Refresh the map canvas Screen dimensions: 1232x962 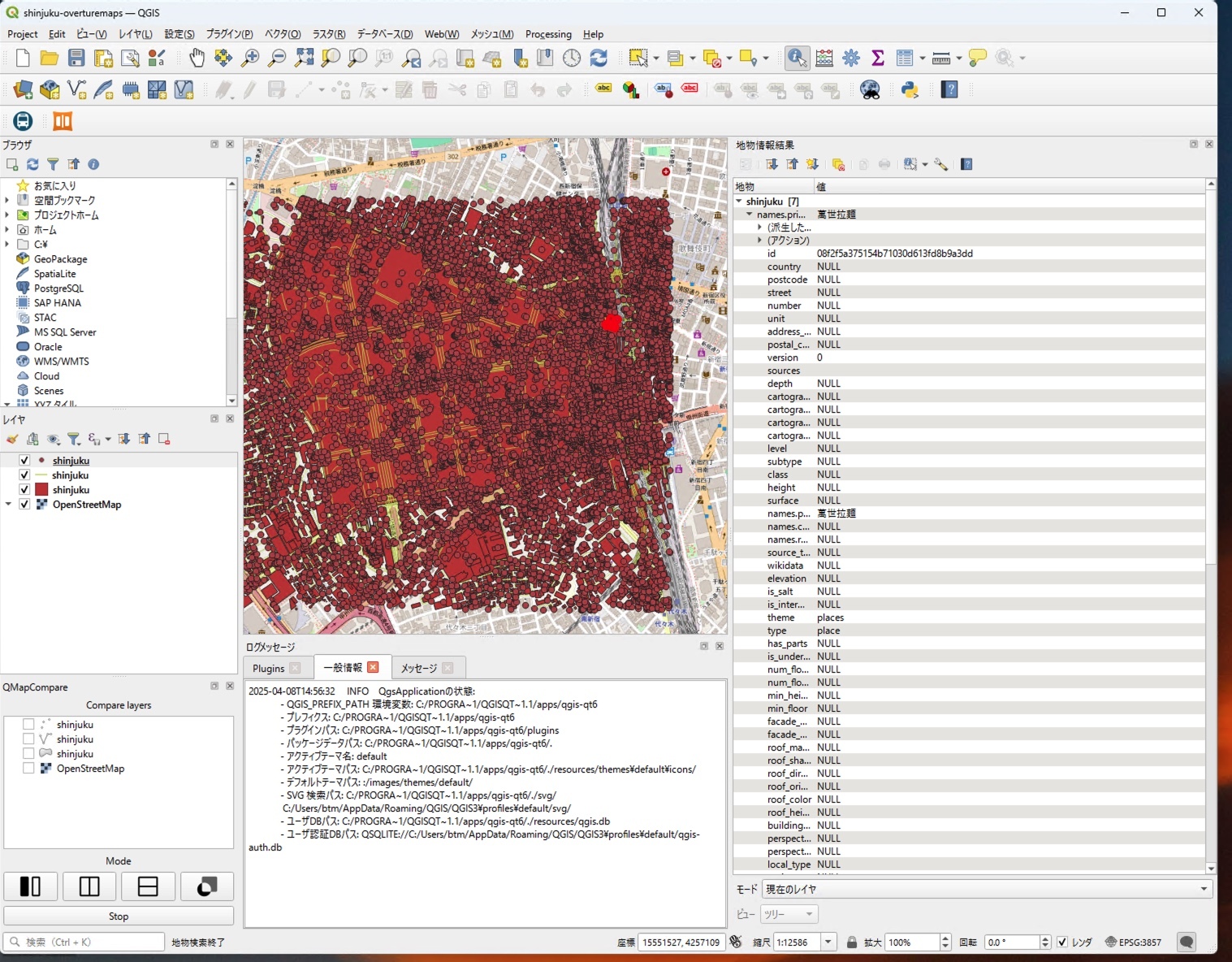coord(599,58)
